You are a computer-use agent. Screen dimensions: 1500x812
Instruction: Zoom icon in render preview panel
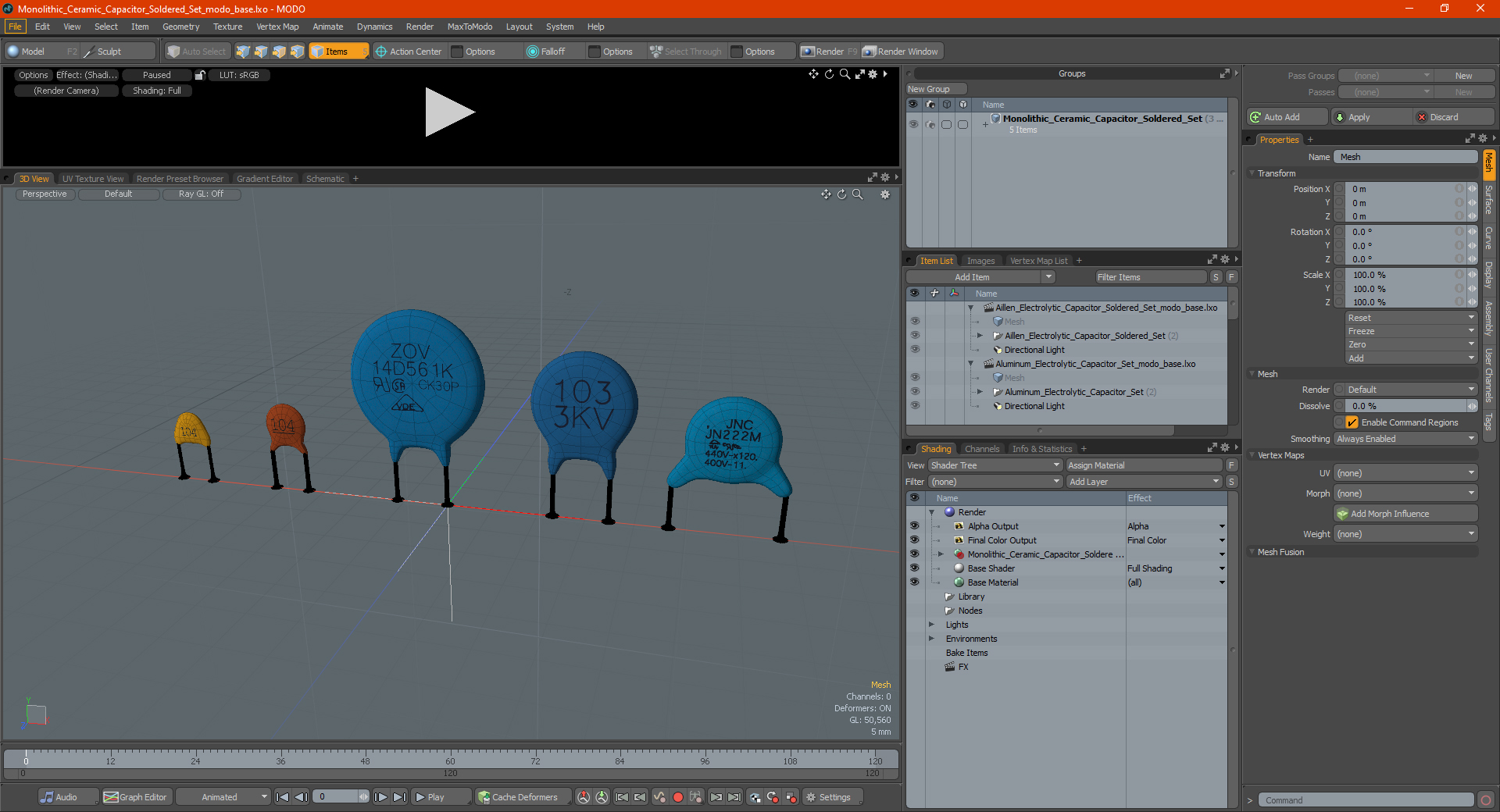(845, 74)
